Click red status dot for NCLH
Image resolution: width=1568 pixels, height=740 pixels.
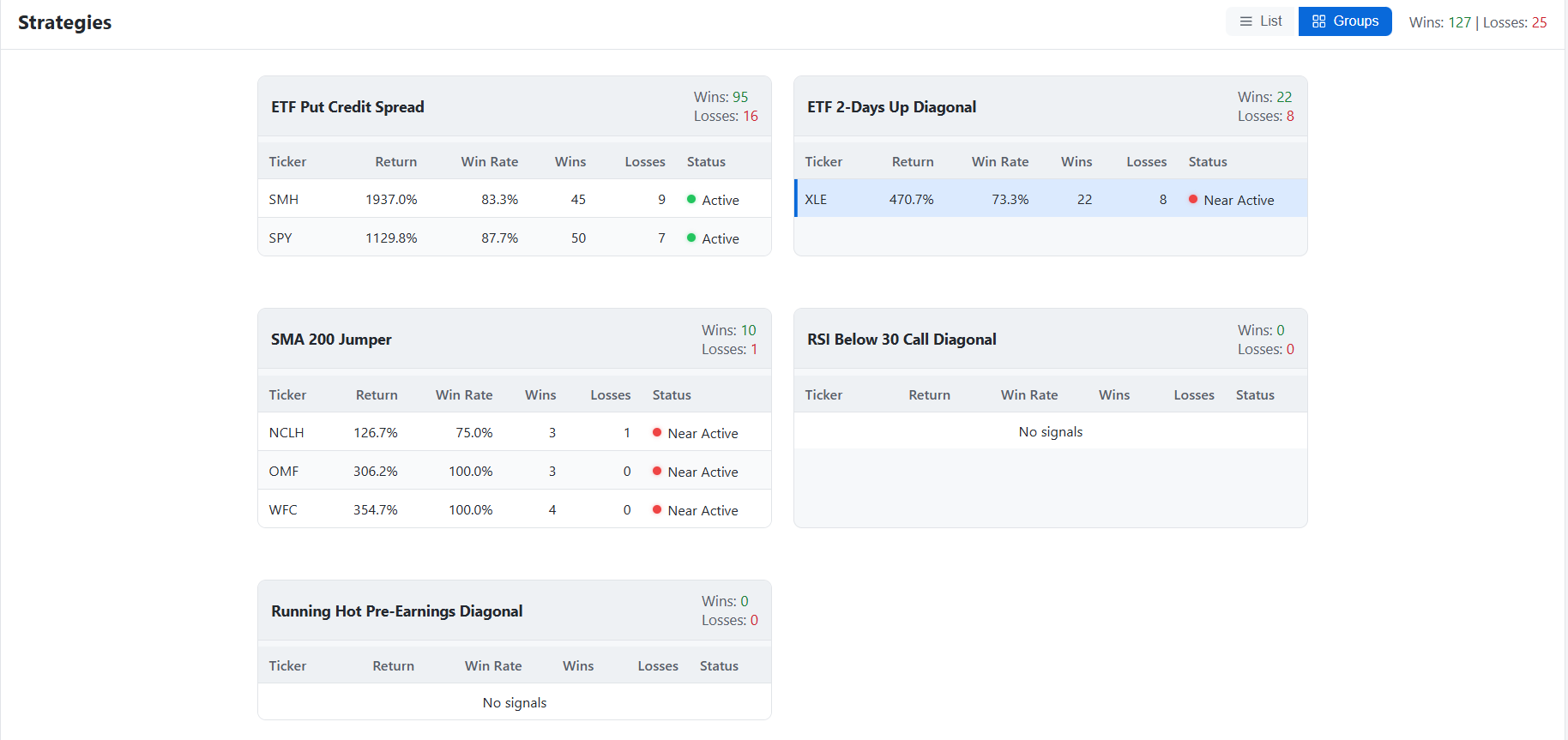click(657, 432)
